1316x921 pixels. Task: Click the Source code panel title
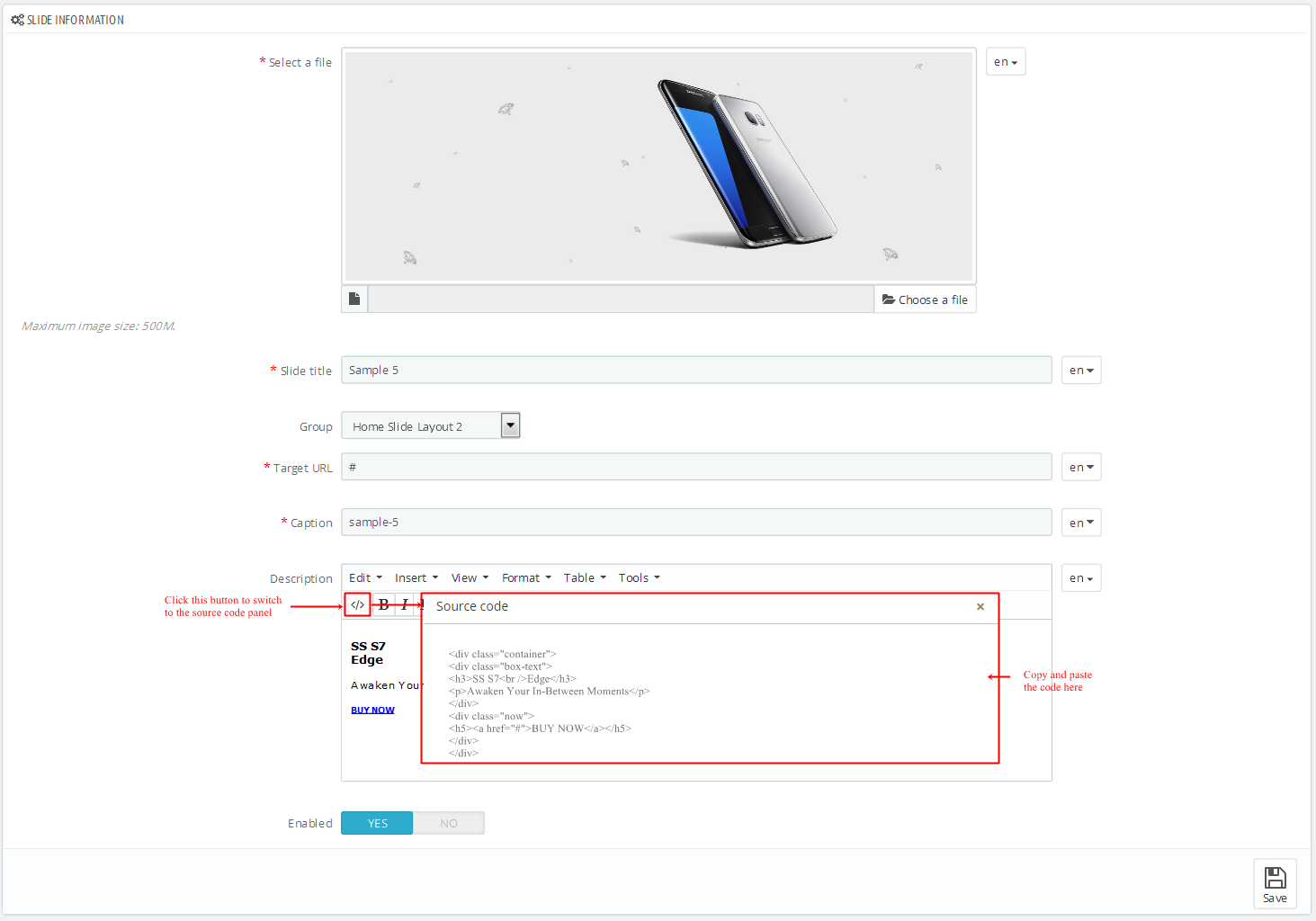pos(472,606)
